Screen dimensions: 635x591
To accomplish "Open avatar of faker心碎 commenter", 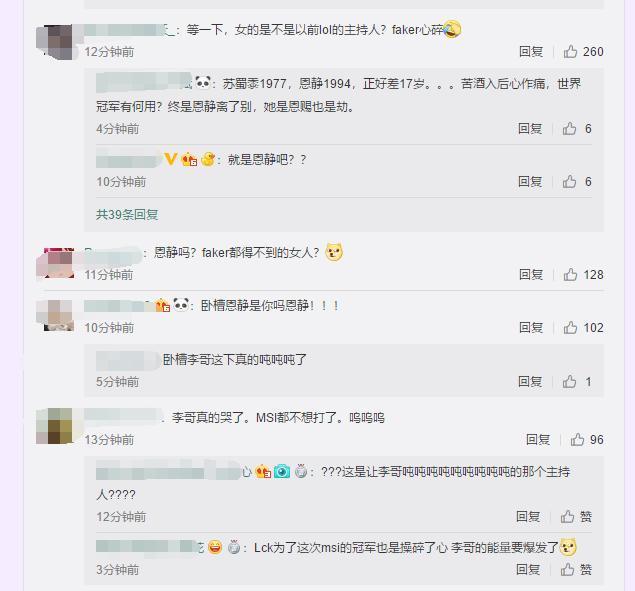I will click(x=55, y=42).
